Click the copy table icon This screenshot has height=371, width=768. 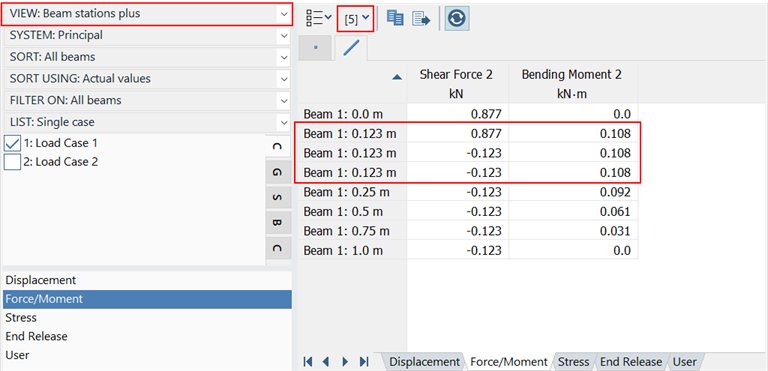(x=395, y=18)
